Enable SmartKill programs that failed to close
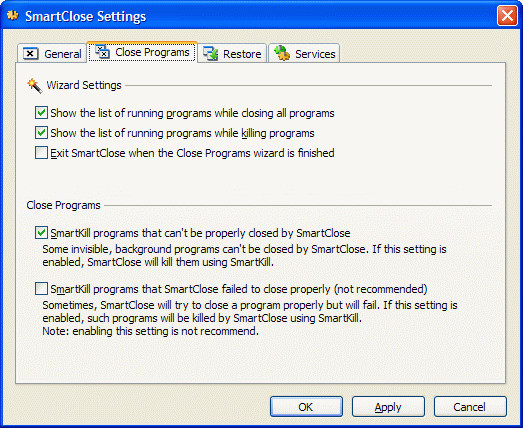This screenshot has height=428, width=523. pos(41,289)
